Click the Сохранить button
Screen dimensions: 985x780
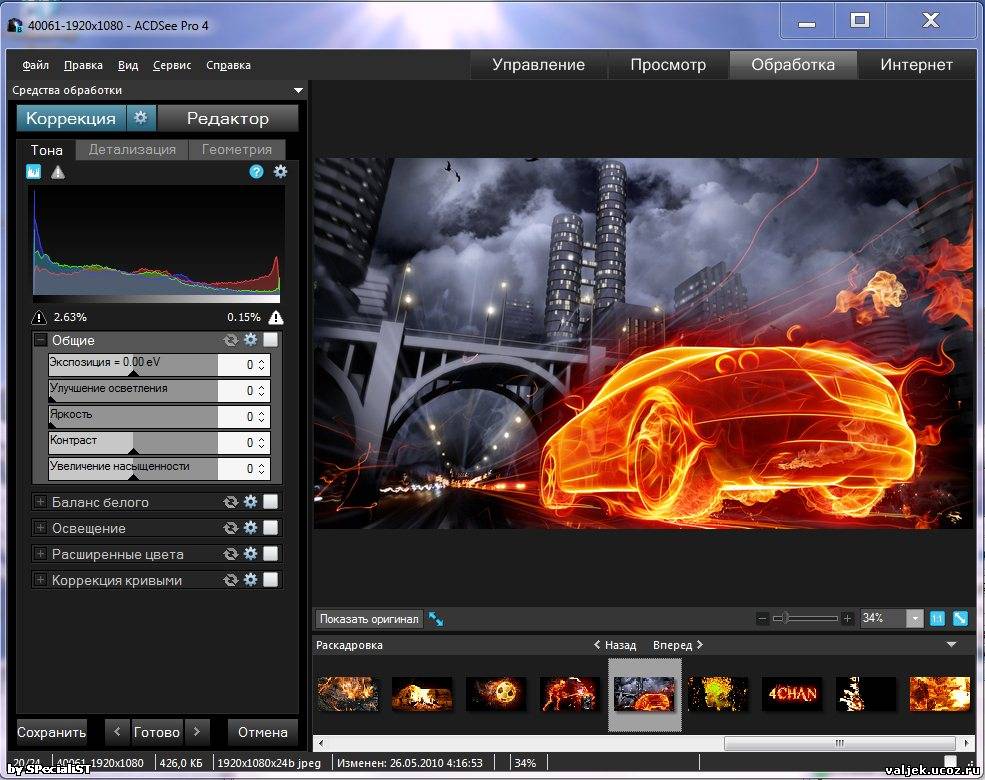point(52,732)
